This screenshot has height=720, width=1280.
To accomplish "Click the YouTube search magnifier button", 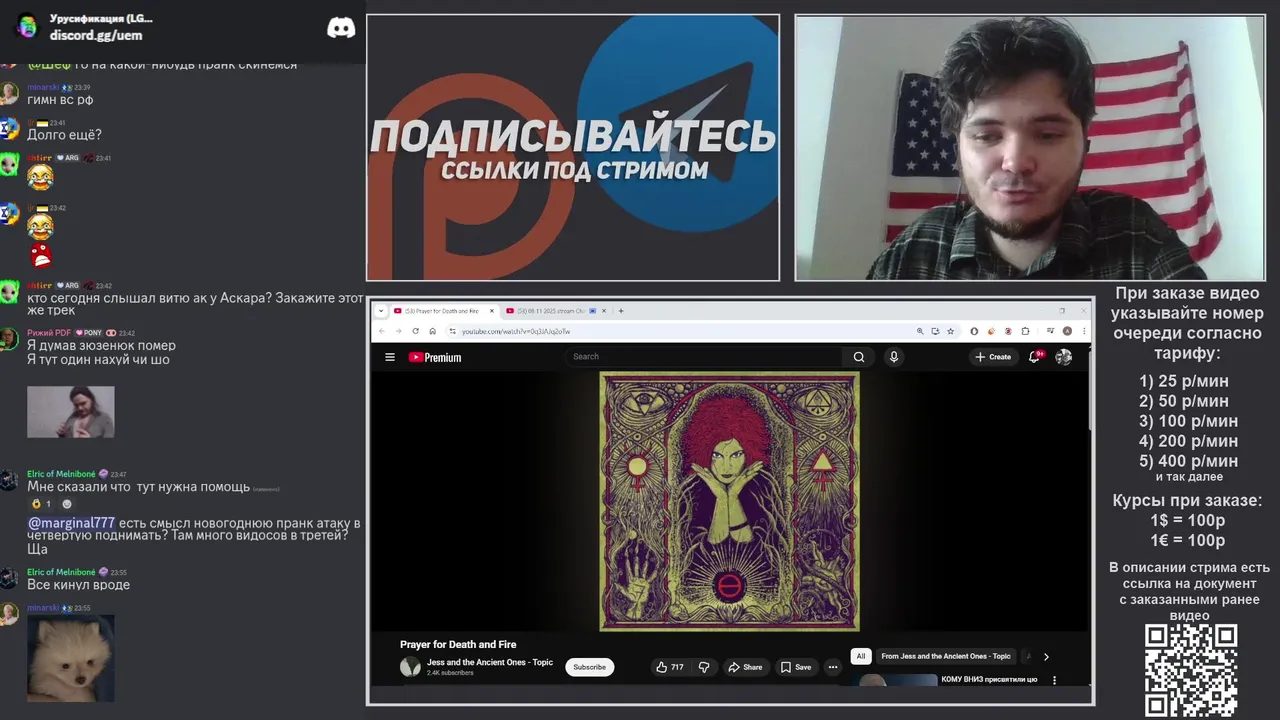I will coord(858,357).
